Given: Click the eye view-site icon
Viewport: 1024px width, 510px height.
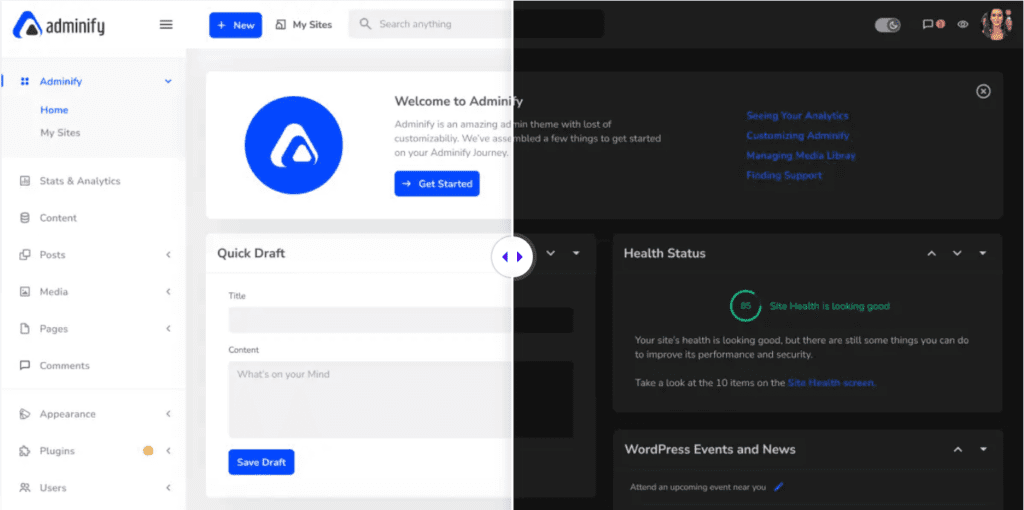Looking at the screenshot, I should (963, 24).
